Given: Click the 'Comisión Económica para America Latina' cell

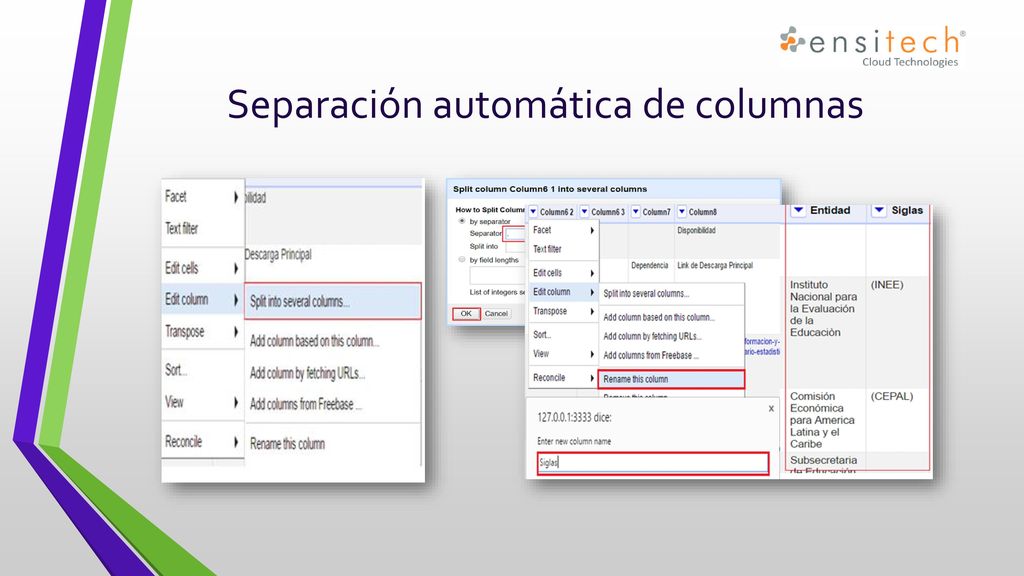Looking at the screenshot, I should coord(822,420).
